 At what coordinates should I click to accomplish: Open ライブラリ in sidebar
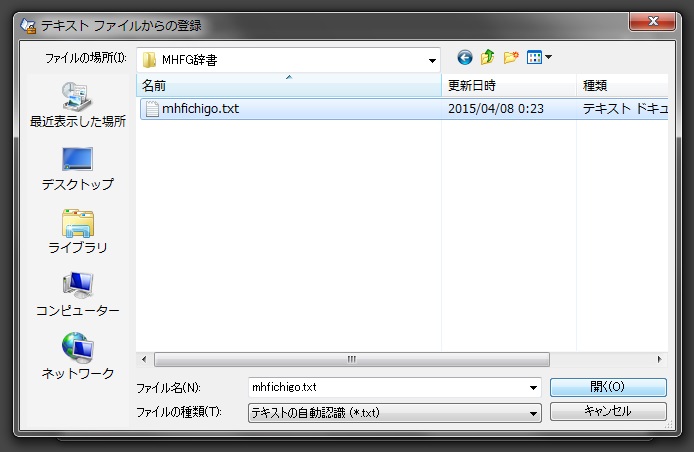point(77,232)
